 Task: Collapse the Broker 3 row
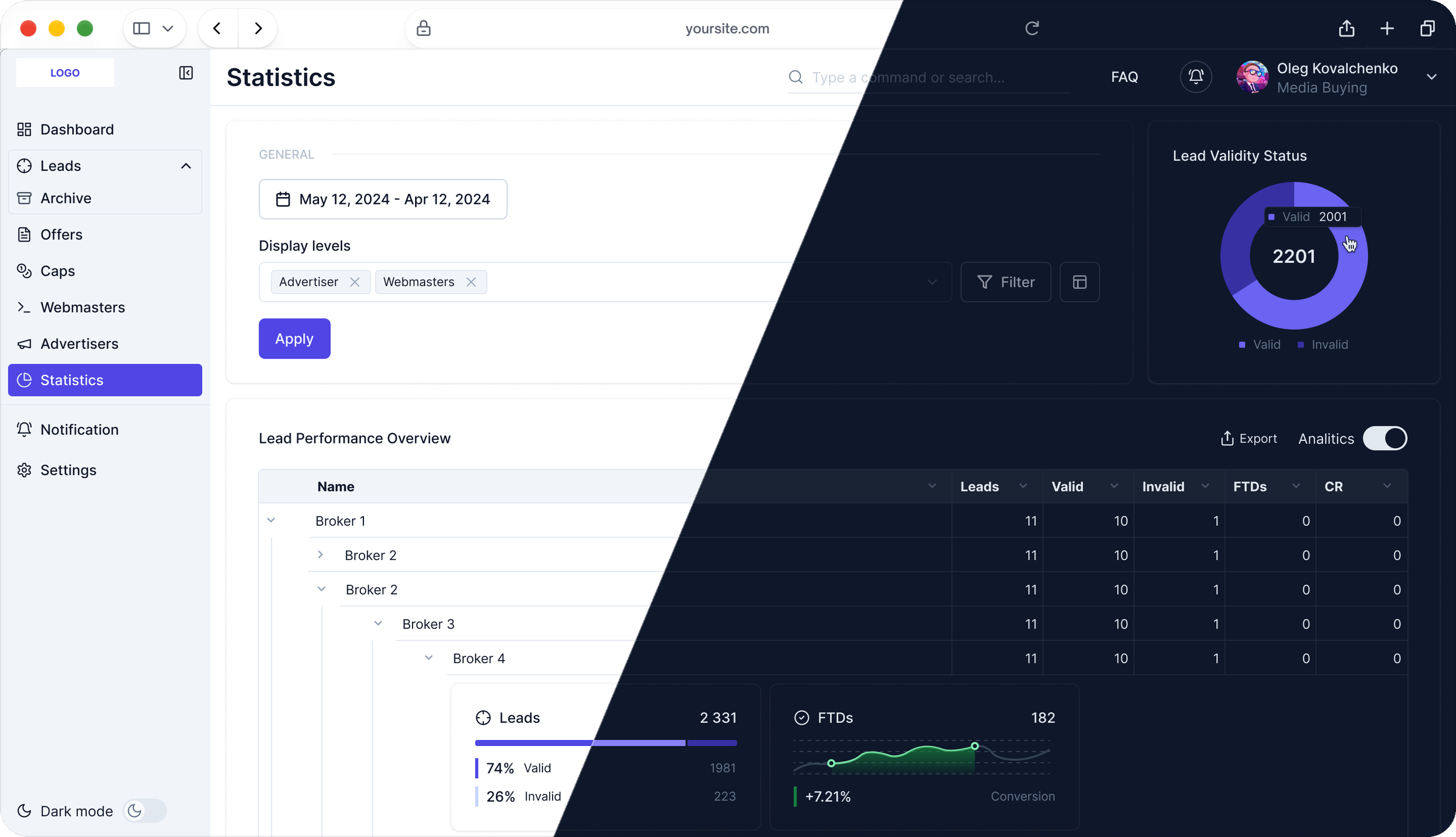(x=378, y=624)
